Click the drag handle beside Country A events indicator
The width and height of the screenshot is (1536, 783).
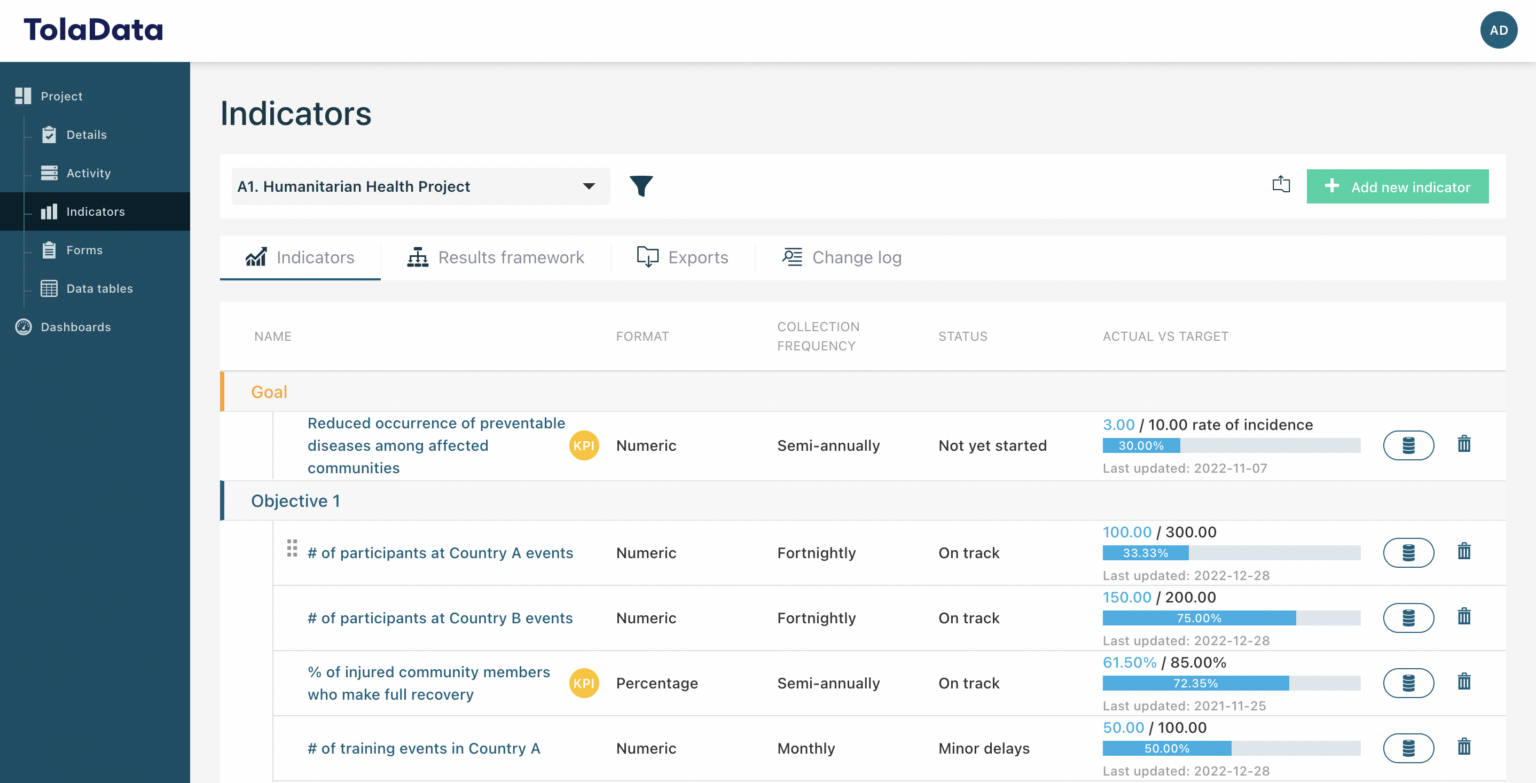(x=291, y=548)
